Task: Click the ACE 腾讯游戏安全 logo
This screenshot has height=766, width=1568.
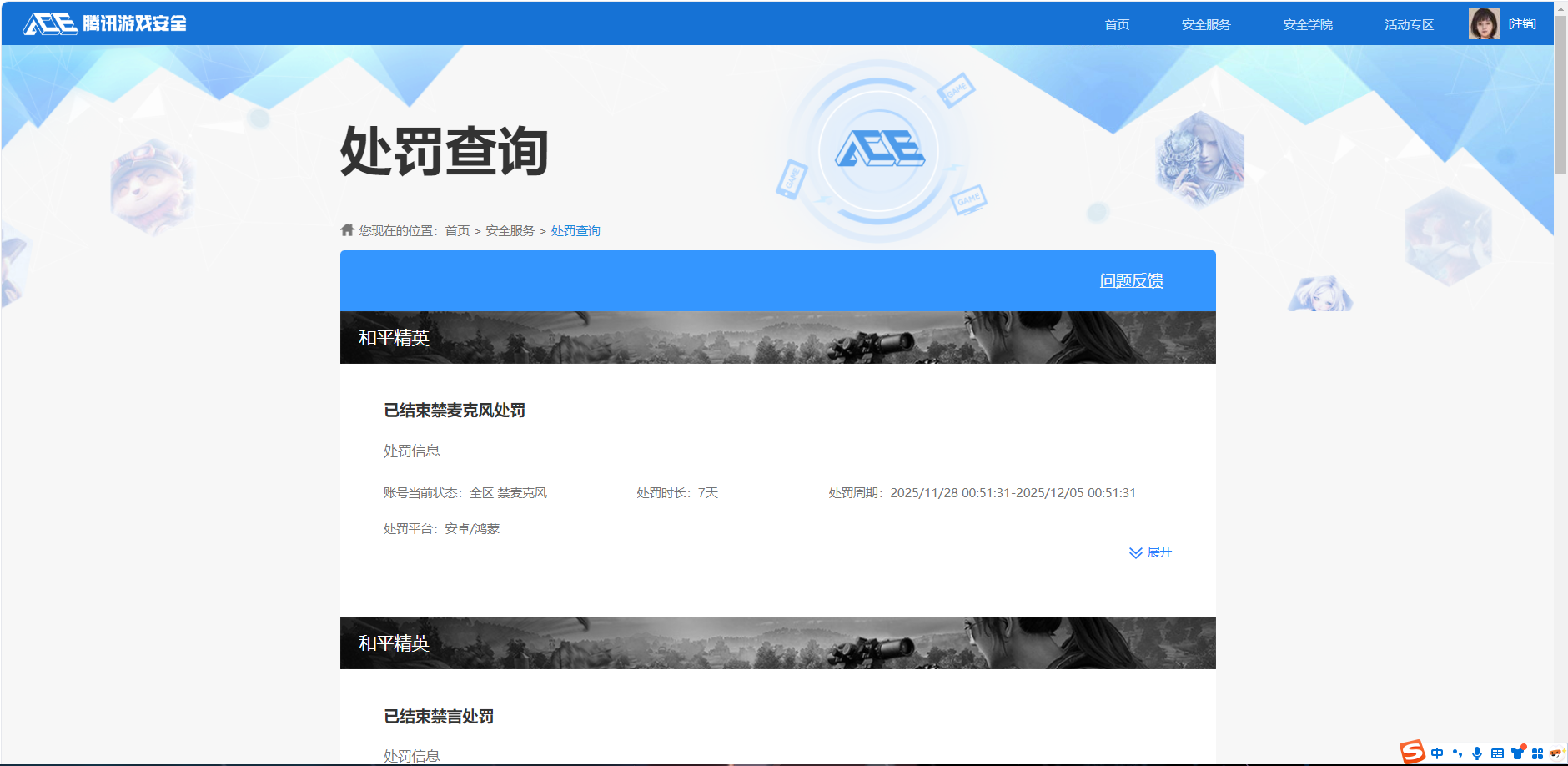Action: pos(104,23)
